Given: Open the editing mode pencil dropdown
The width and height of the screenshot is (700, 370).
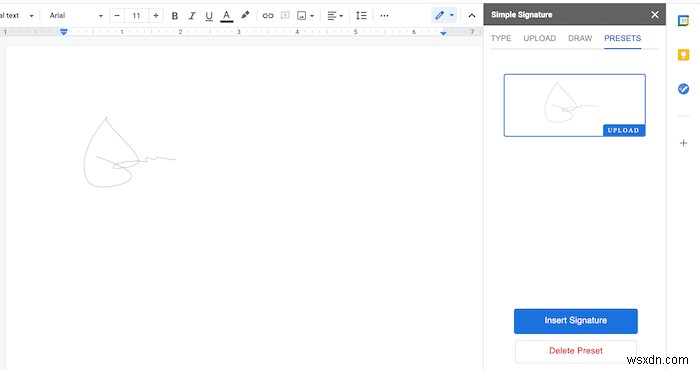Looking at the screenshot, I should point(444,16).
